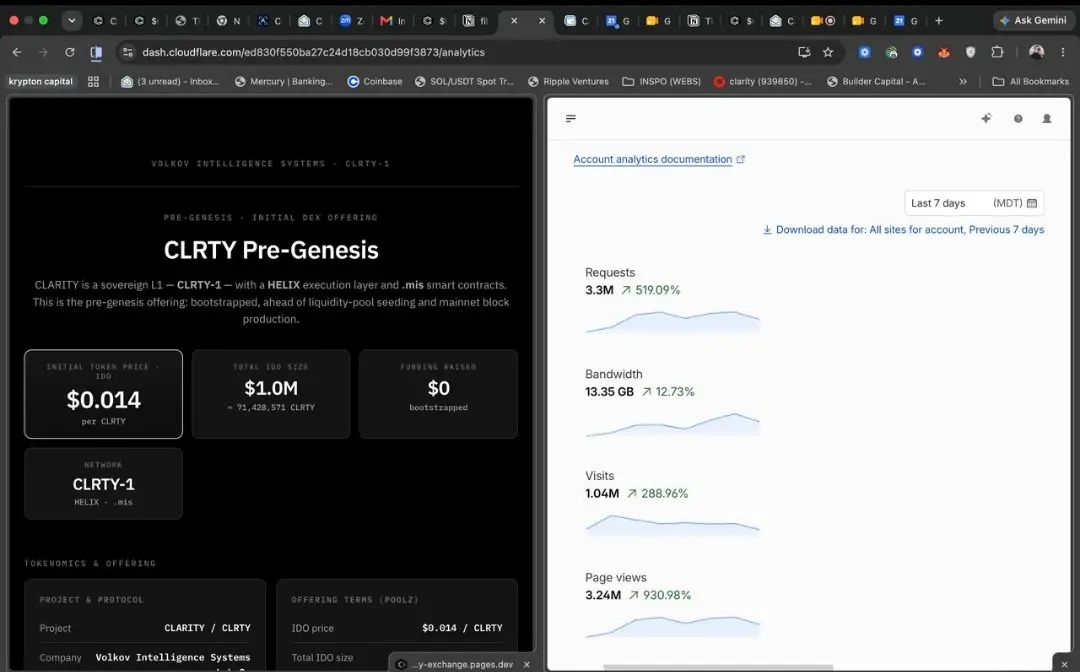Viewport: 1080px width, 672px height.
Task: Click the Page views value 3.24M
Action: 603,595
